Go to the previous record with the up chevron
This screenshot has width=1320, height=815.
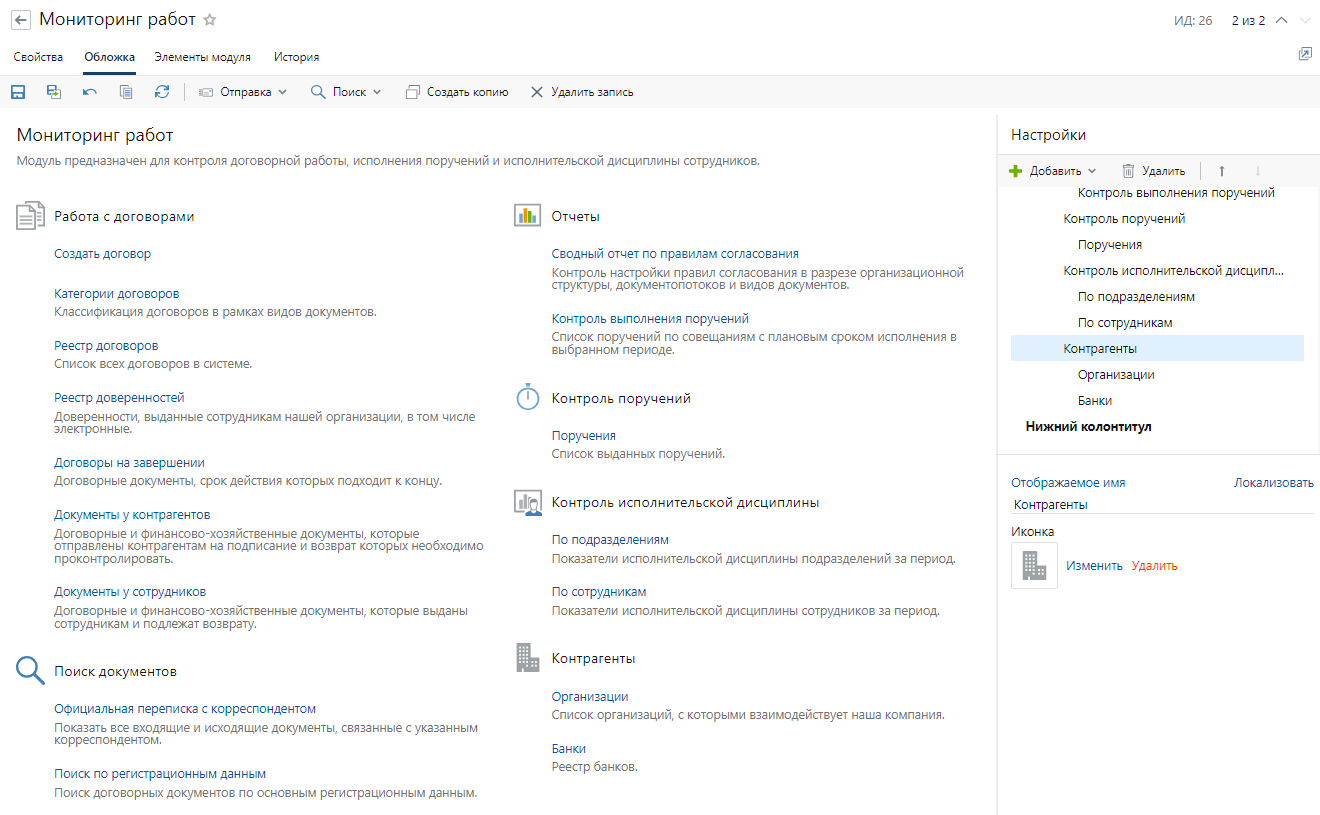coord(1282,21)
